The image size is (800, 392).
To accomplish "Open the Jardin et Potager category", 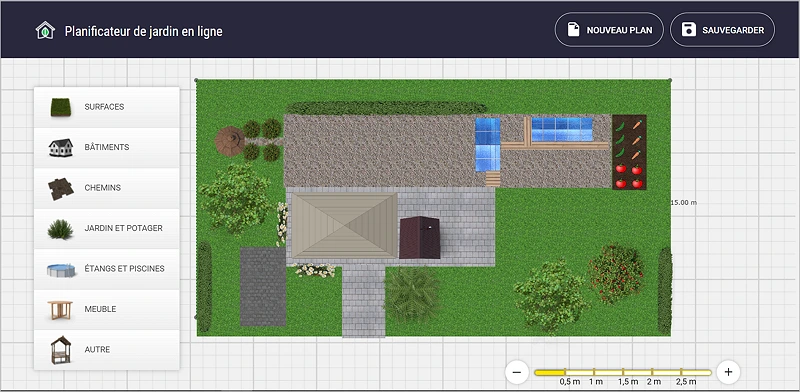I will [107, 228].
